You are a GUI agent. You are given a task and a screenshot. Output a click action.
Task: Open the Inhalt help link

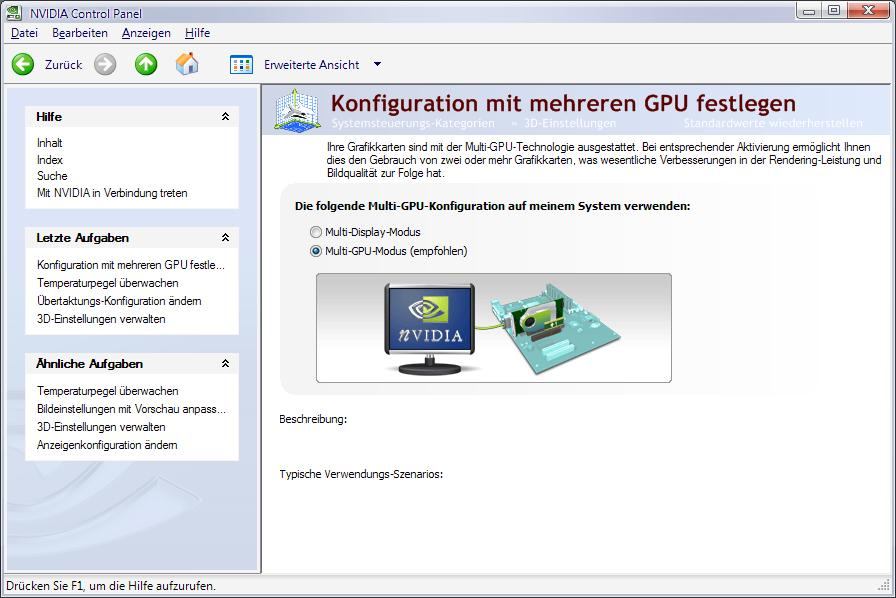50,143
